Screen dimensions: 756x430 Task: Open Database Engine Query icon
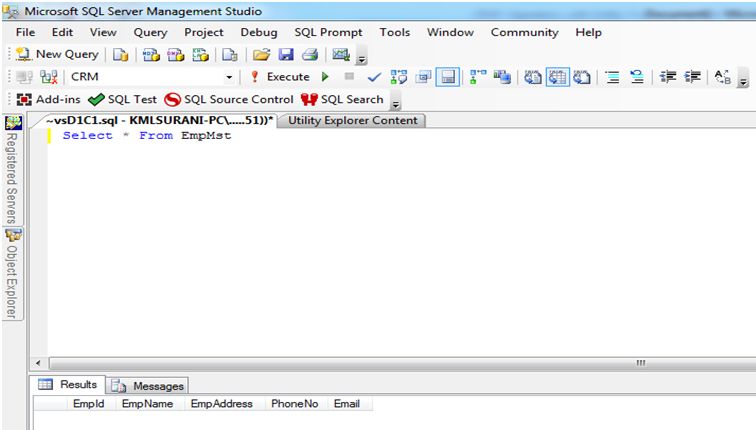coord(121,55)
